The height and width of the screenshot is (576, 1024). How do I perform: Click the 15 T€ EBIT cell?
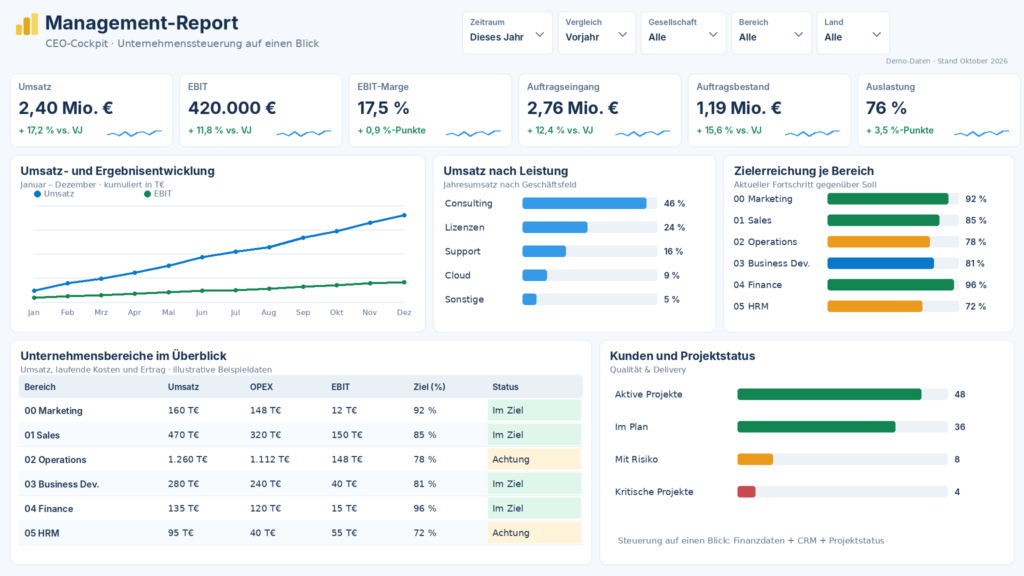(344, 509)
